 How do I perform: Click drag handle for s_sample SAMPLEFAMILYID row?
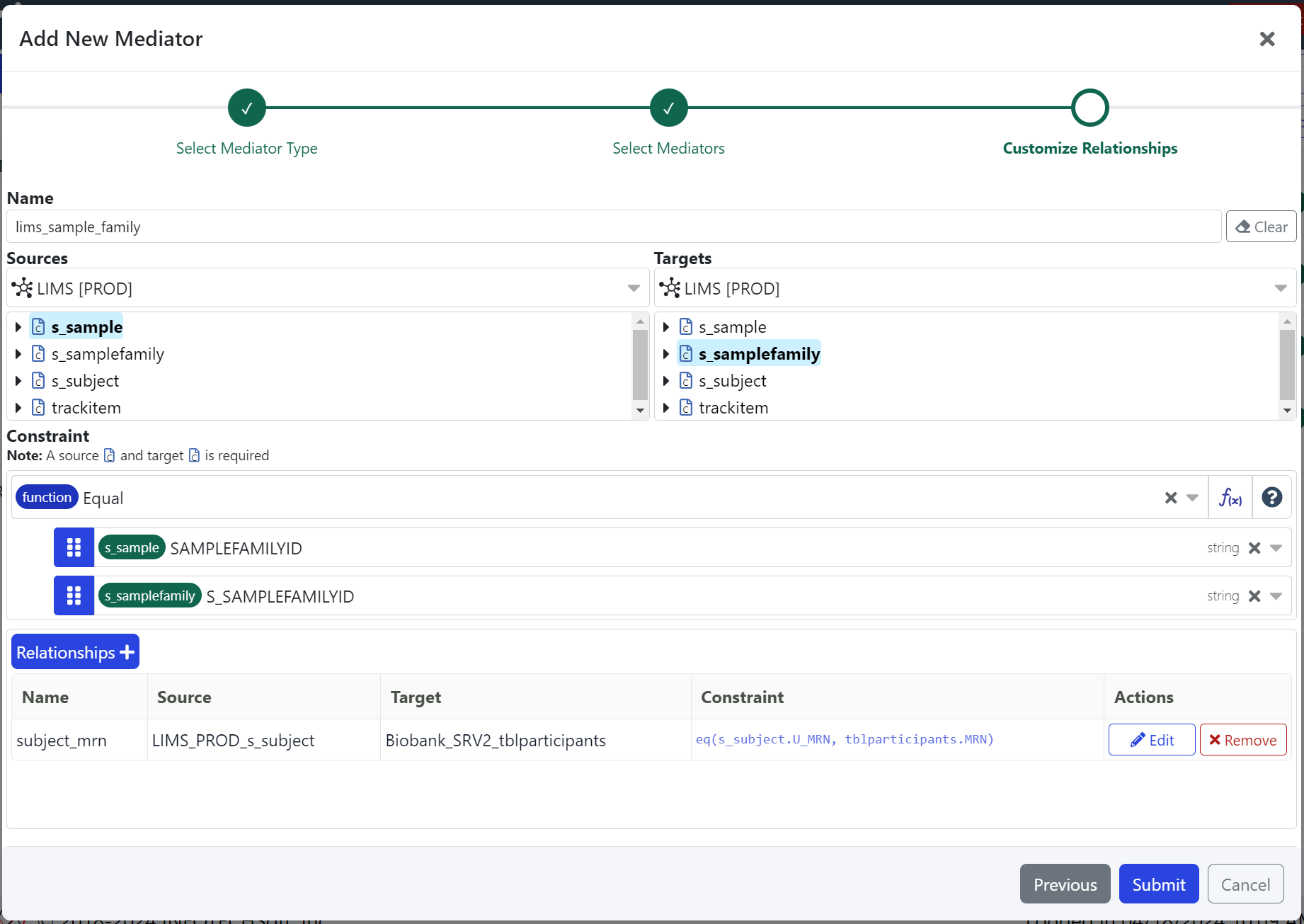click(x=74, y=547)
